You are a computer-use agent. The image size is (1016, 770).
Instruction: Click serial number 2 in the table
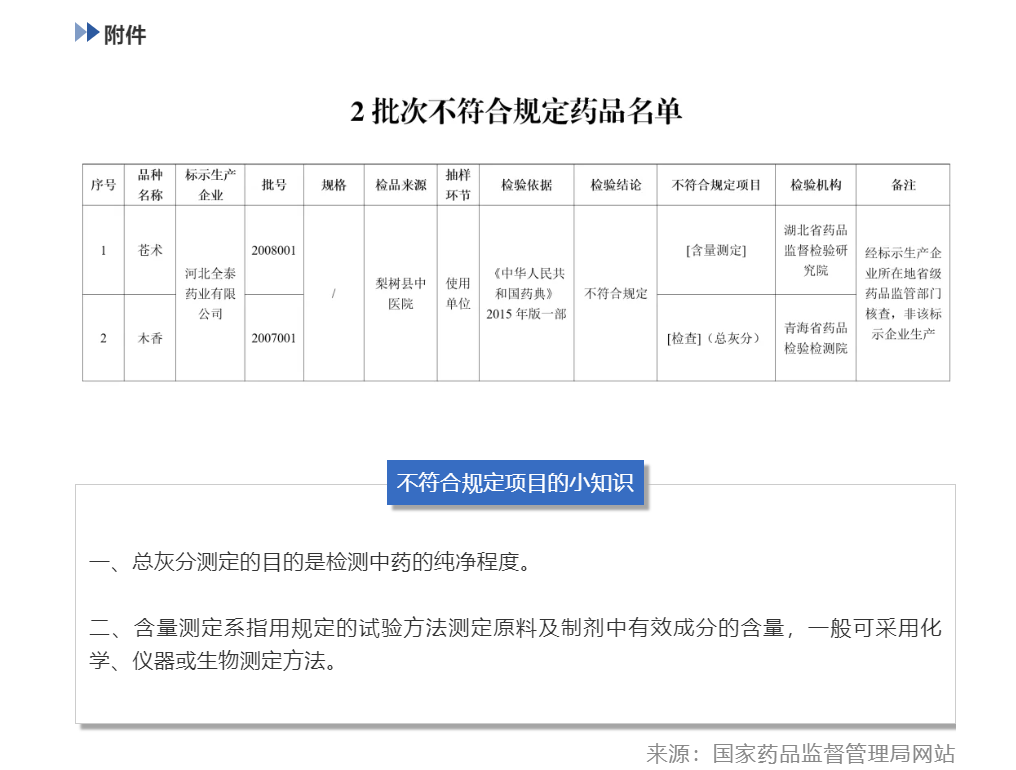pyautogui.click(x=103, y=338)
